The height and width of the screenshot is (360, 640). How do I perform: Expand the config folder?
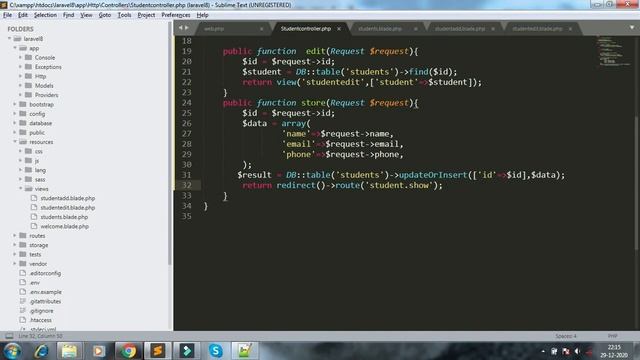coord(15,113)
